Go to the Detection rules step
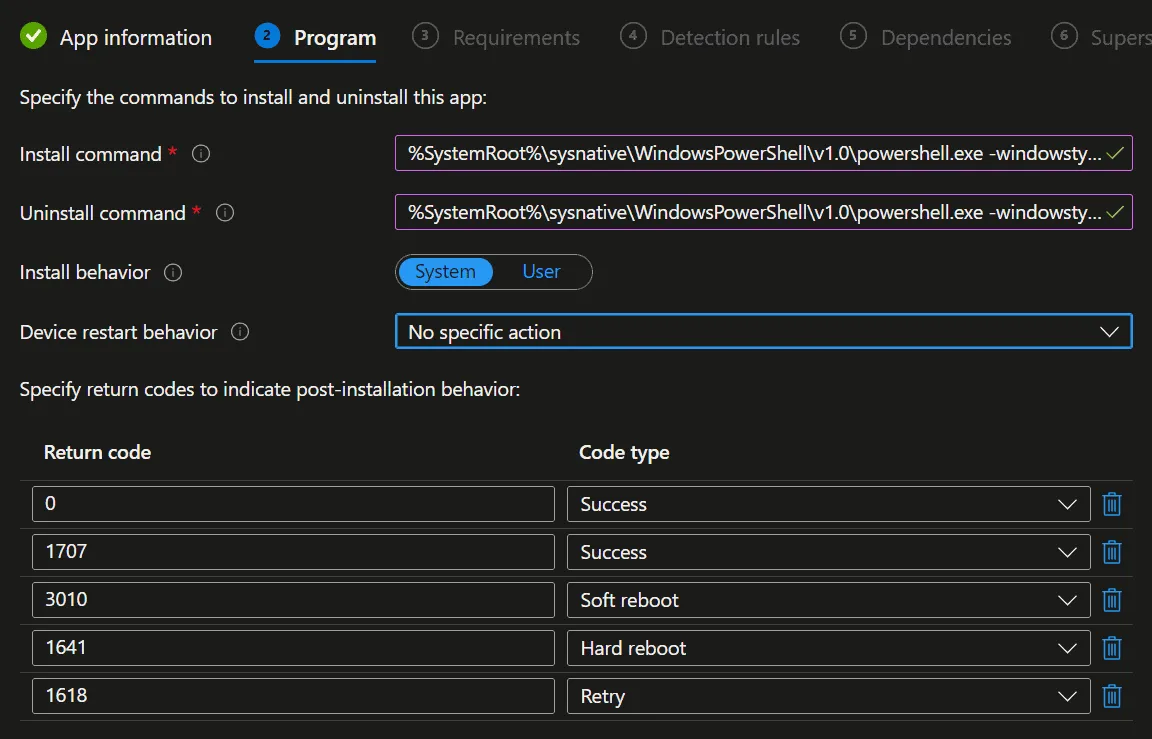The width and height of the screenshot is (1152, 739). pyautogui.click(x=710, y=37)
